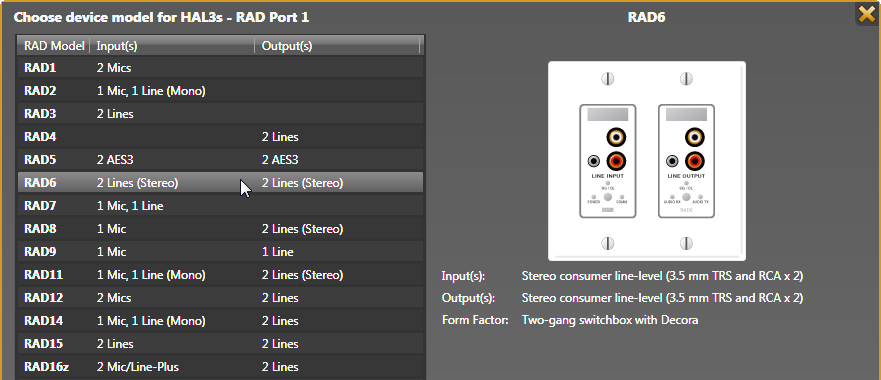Pick the RAD4 device model

pyautogui.click(x=220, y=137)
